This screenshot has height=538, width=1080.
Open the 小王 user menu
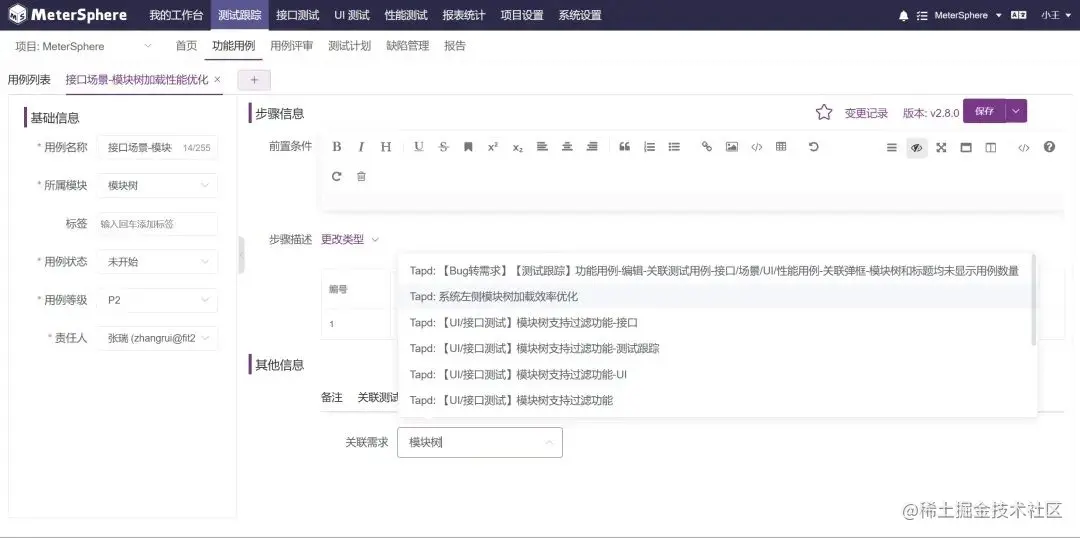(1055, 15)
